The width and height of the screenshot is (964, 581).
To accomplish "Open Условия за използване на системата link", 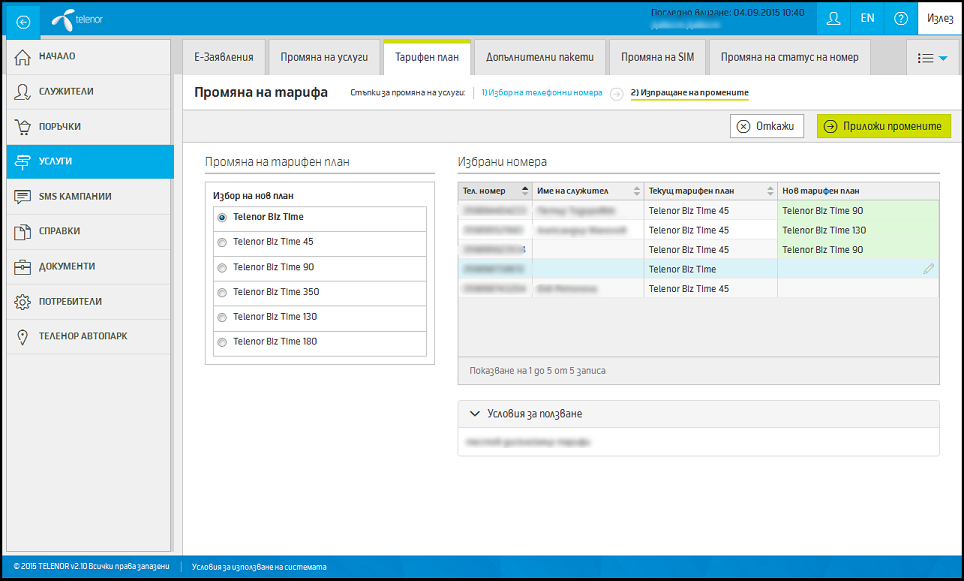I will point(259,567).
